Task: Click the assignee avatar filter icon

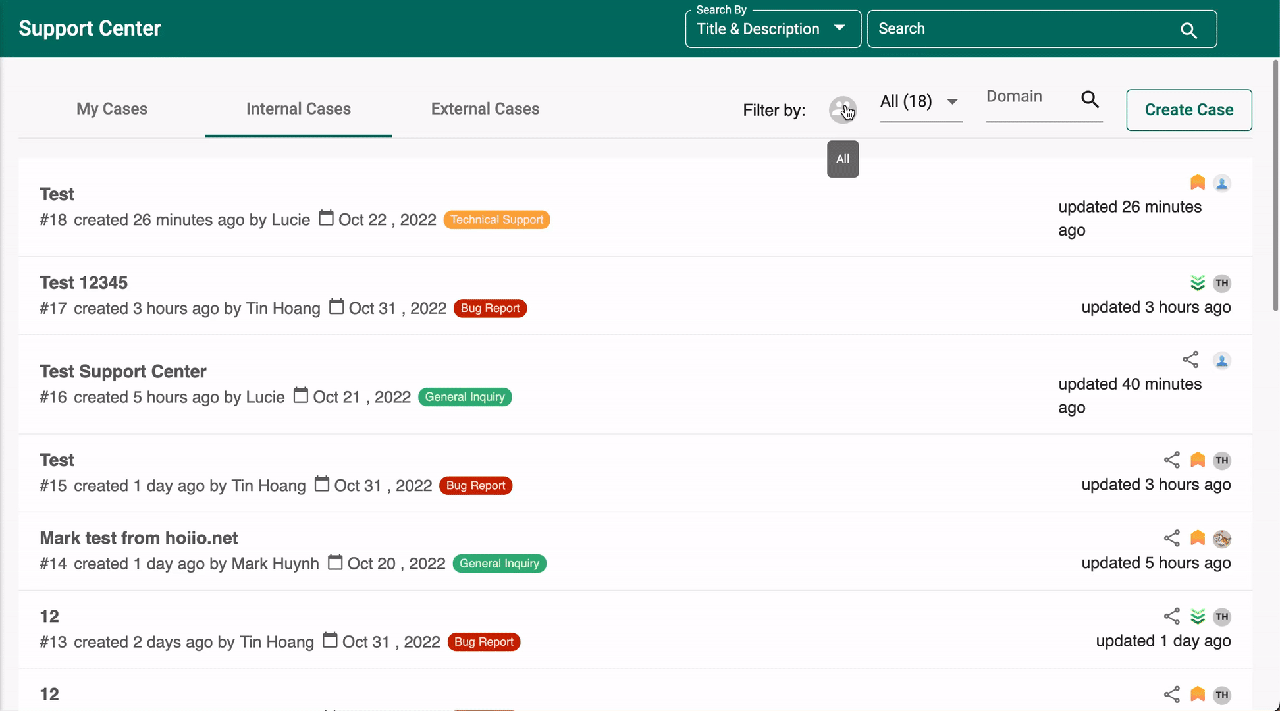Action: click(843, 110)
